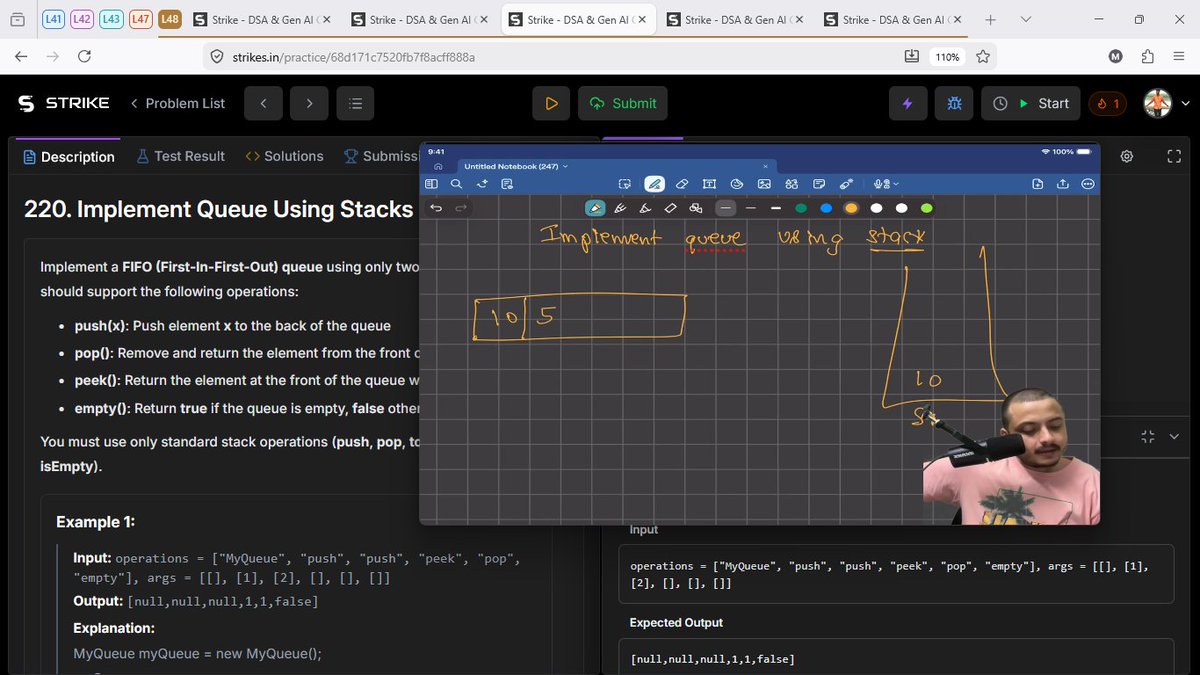The height and width of the screenshot is (675, 1200).
Task: Expand the microphone recording dropdown
Action: (896, 184)
